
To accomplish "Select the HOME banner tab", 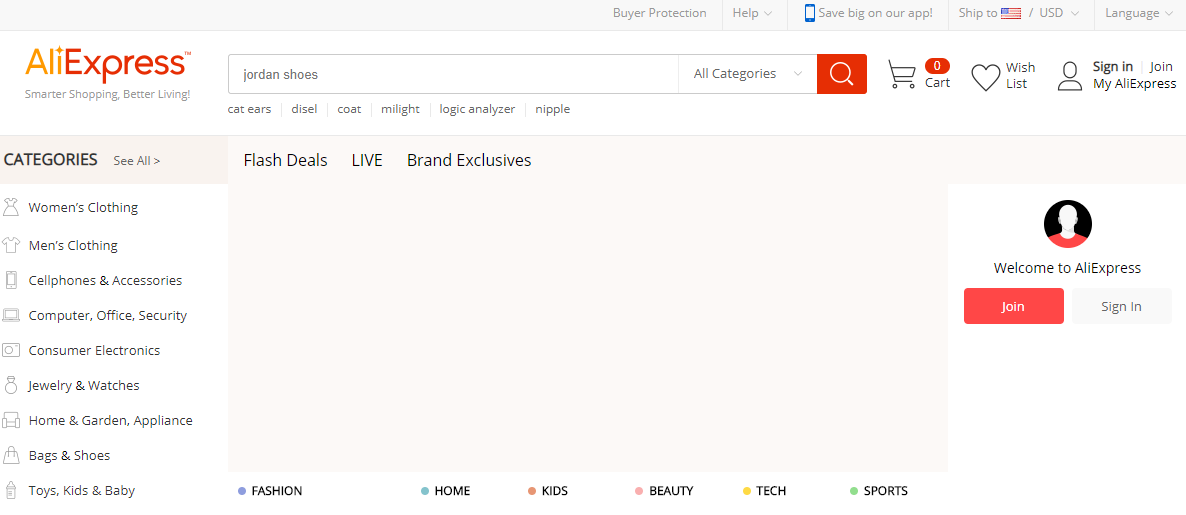I will tap(446, 491).
